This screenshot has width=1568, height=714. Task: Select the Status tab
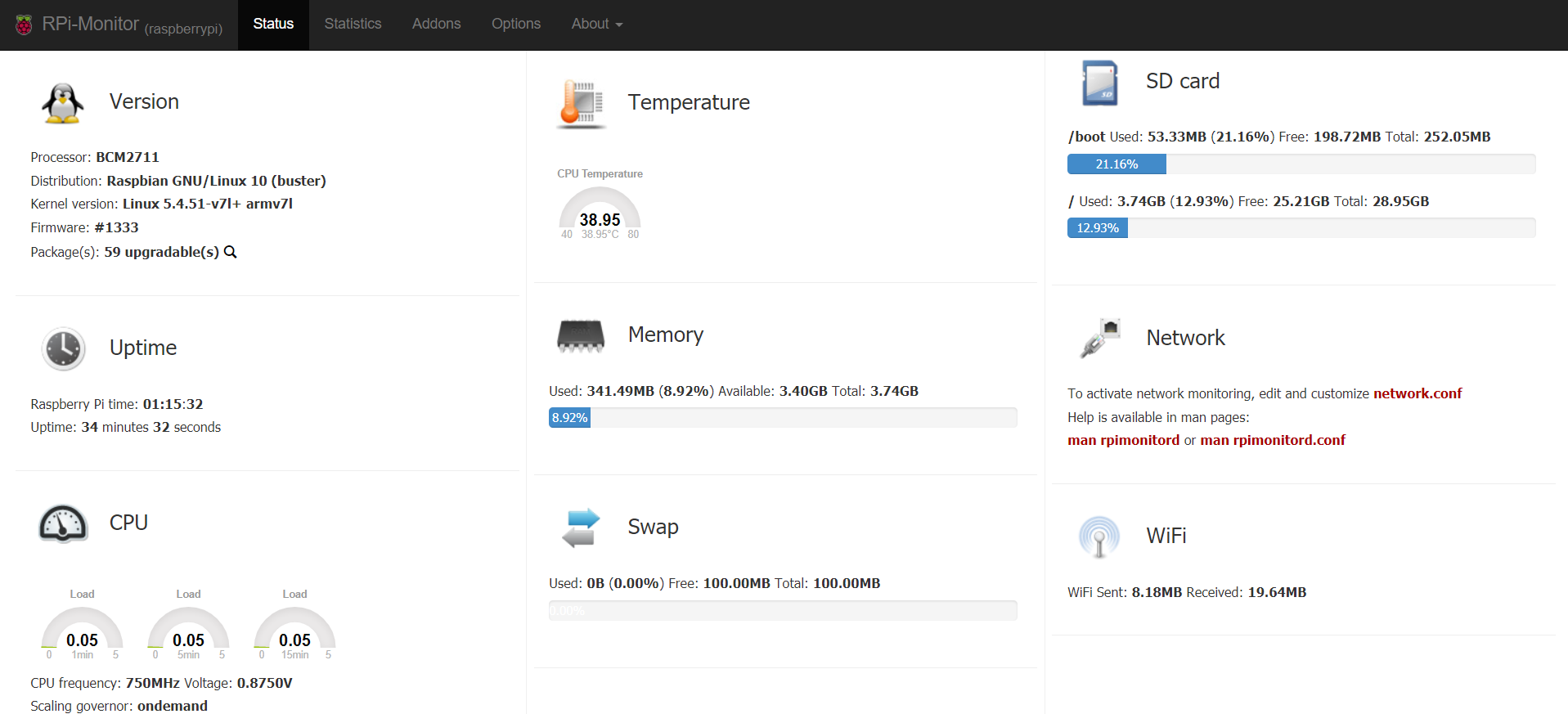(x=273, y=25)
